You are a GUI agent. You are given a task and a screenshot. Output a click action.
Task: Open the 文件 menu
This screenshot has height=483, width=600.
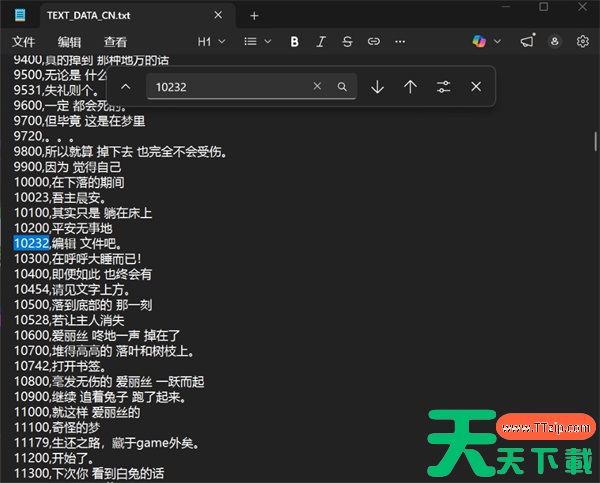23,41
